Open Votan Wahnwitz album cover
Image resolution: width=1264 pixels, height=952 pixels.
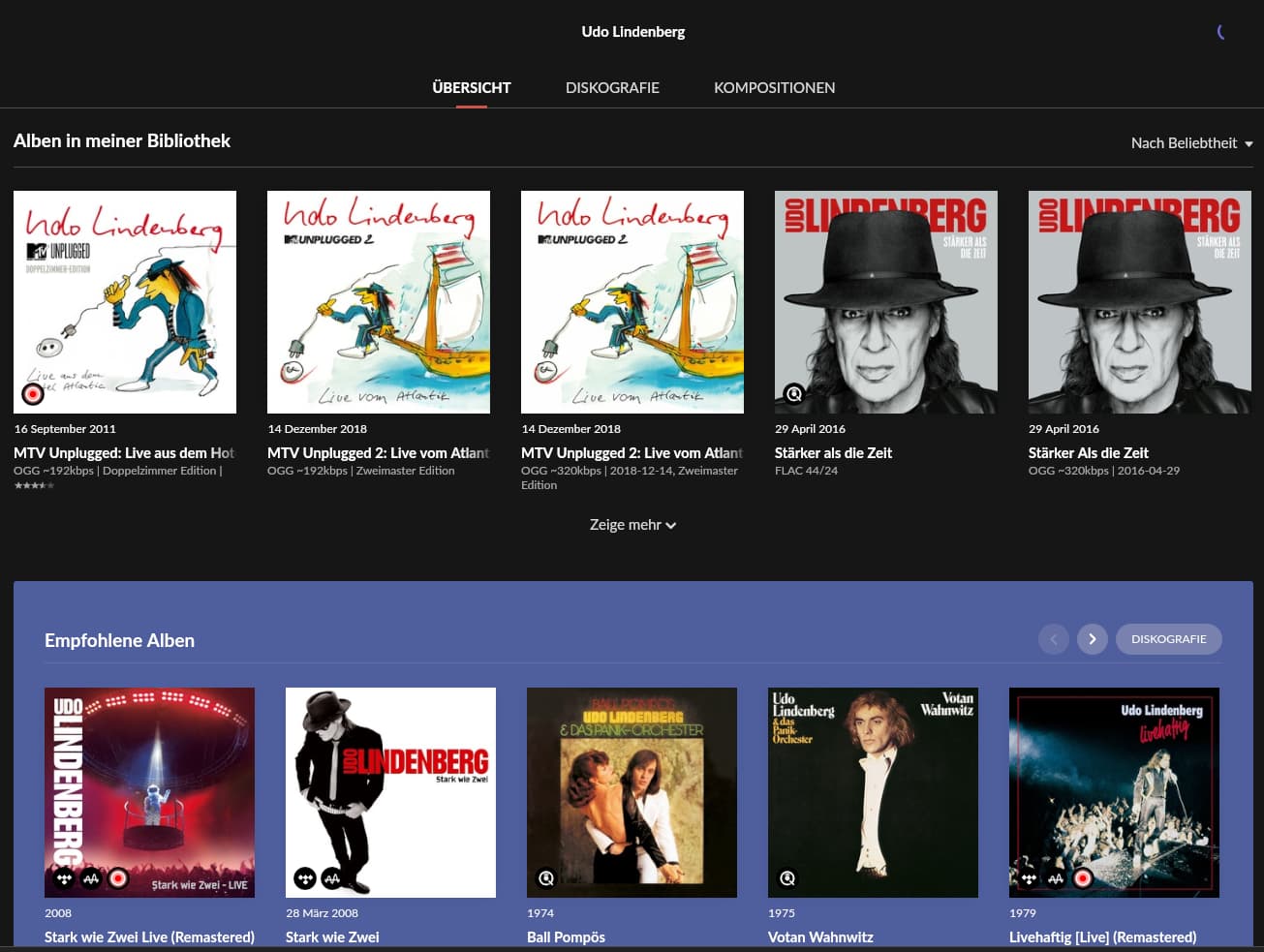click(x=873, y=792)
